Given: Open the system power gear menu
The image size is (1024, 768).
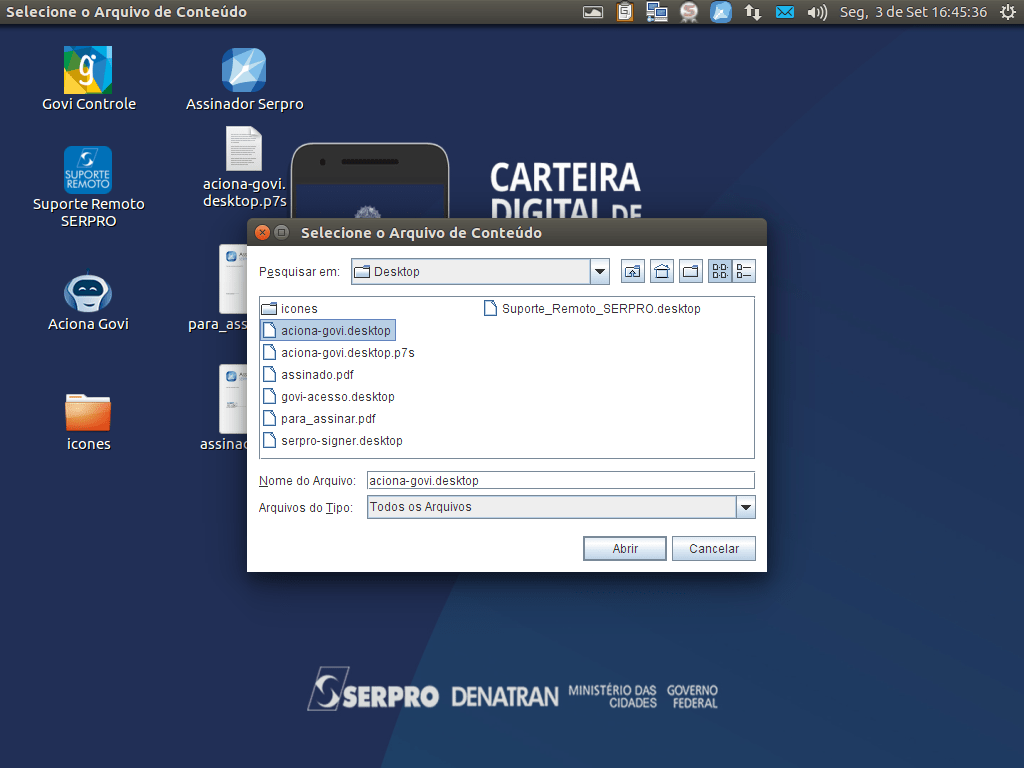Looking at the screenshot, I should coord(1008,12).
